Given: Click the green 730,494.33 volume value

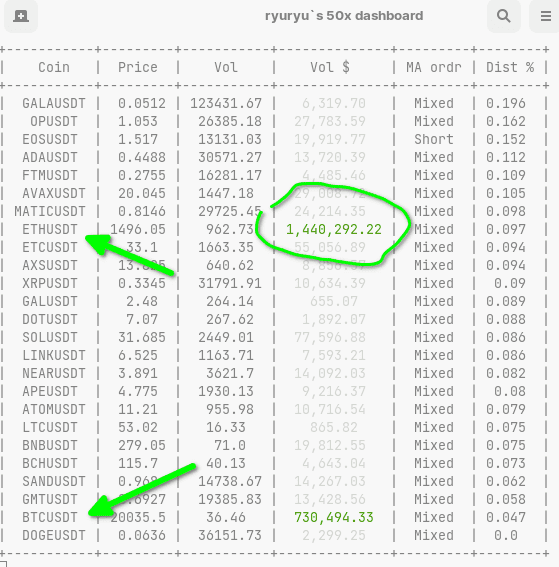Looking at the screenshot, I should tap(334, 517).
